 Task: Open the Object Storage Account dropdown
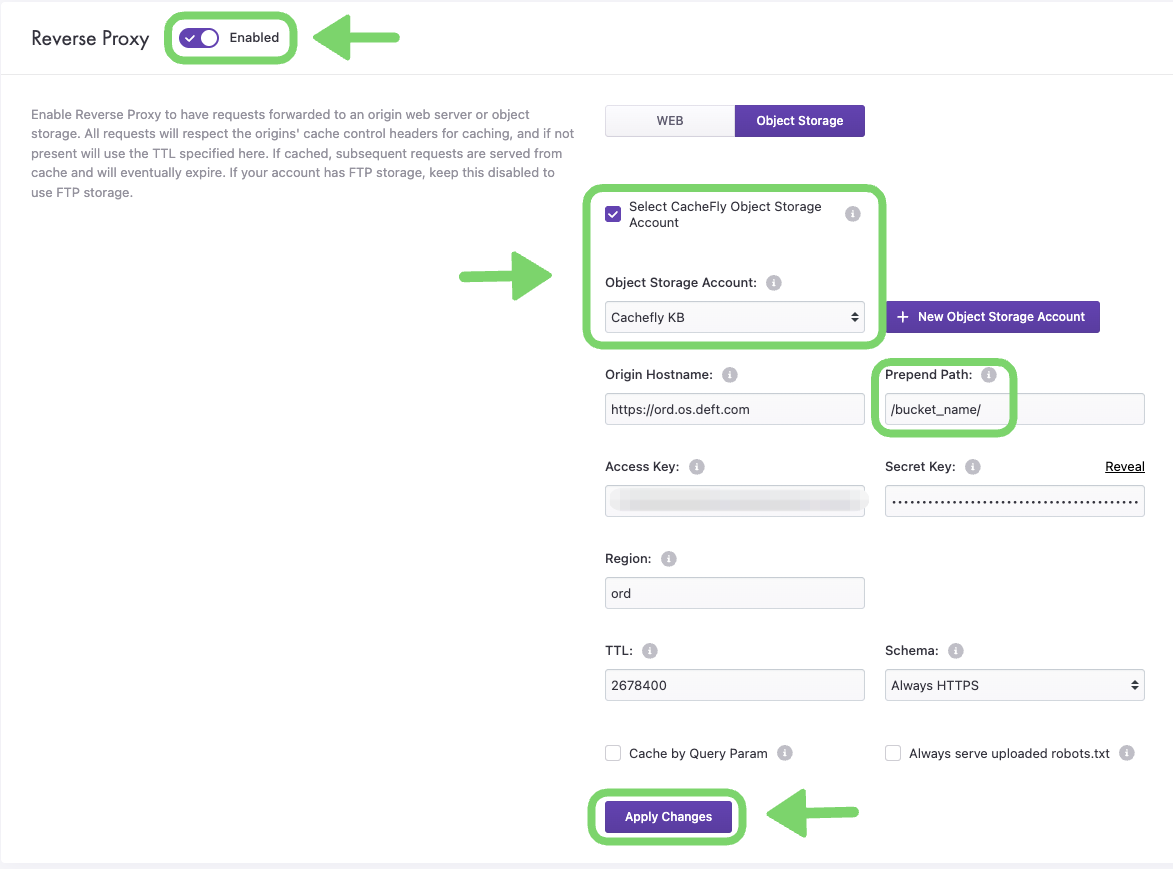[x=735, y=317]
